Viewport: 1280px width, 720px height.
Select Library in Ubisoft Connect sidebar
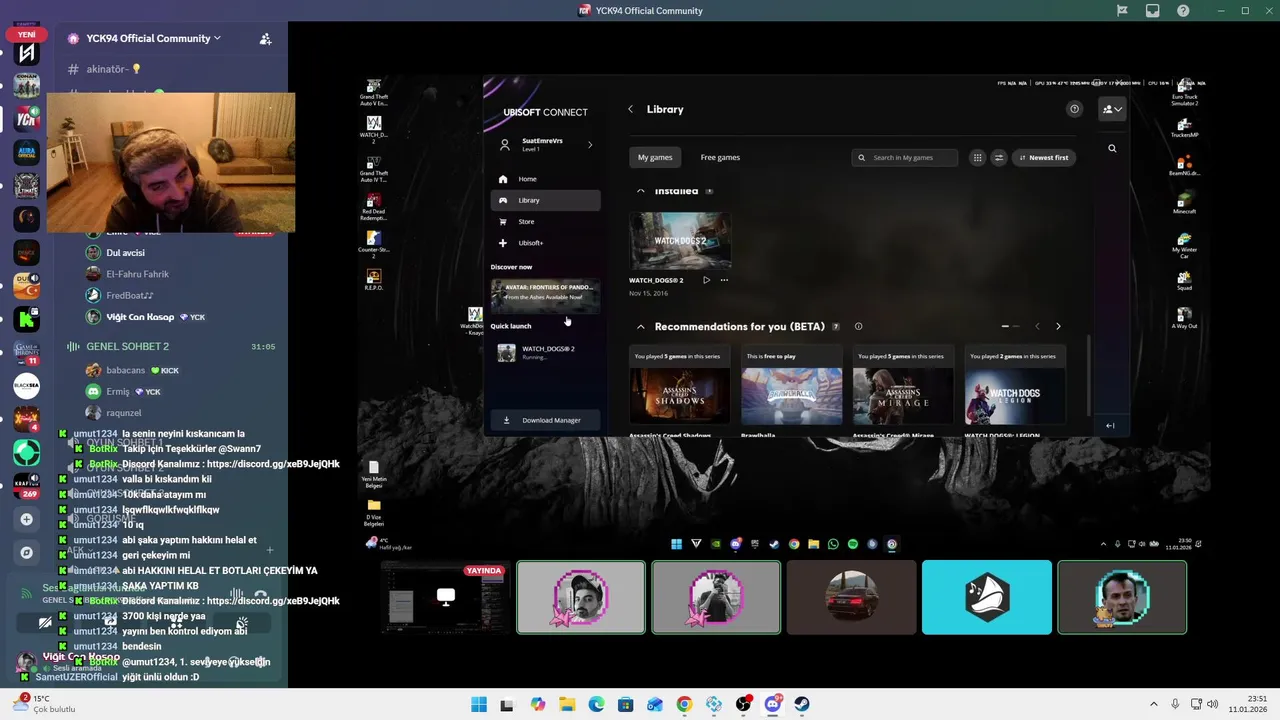click(545, 200)
